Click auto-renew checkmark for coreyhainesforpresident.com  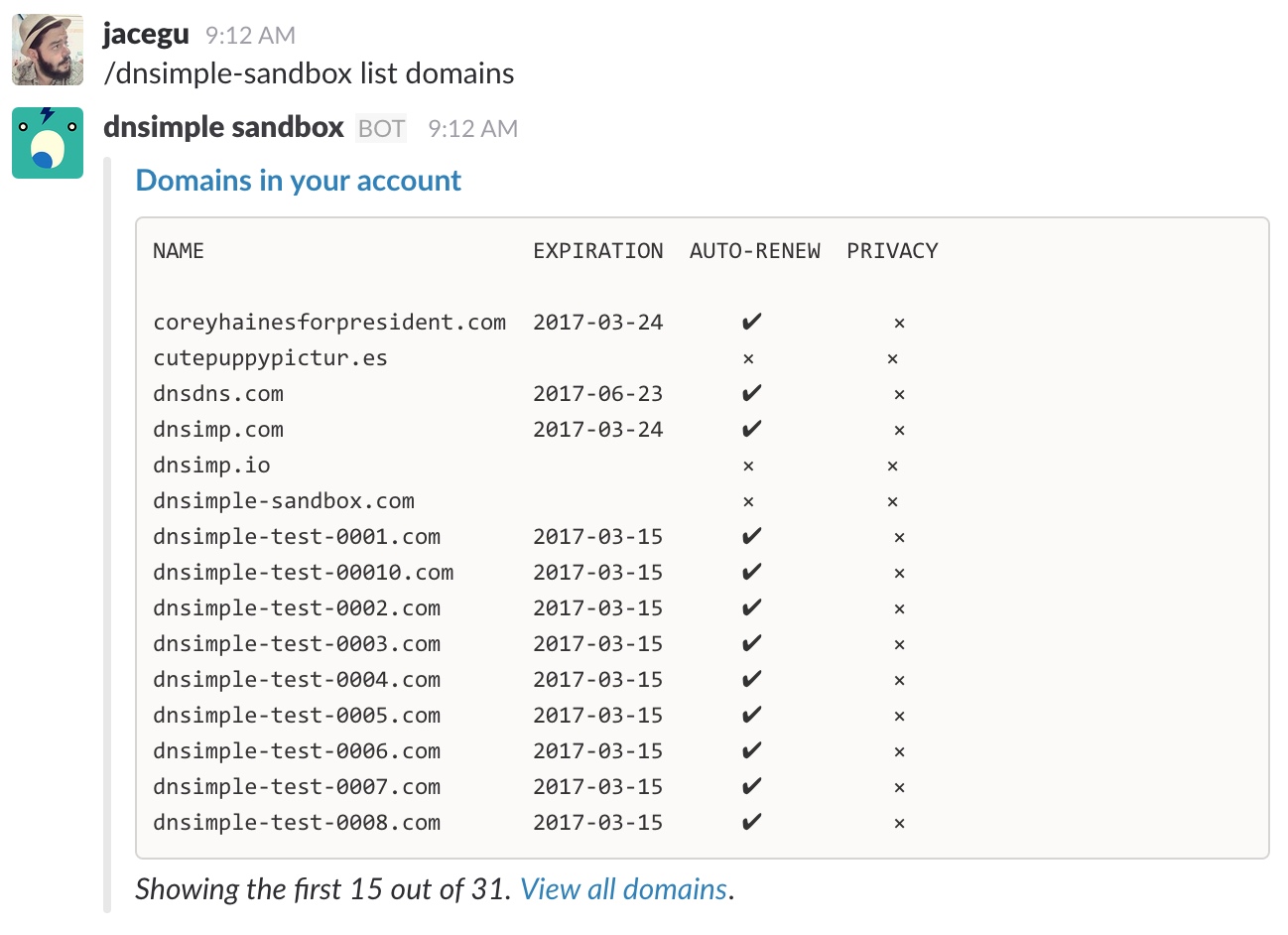click(752, 323)
